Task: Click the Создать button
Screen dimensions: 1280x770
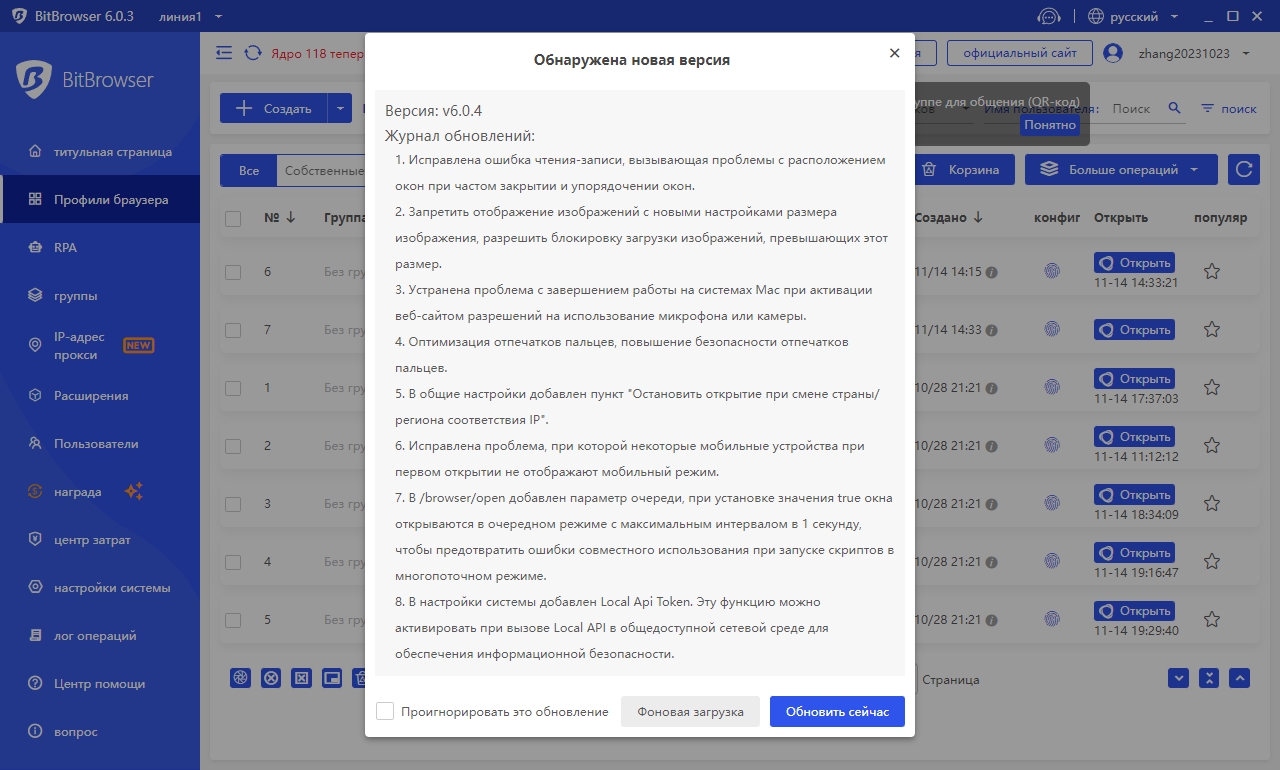Action: 274,109
